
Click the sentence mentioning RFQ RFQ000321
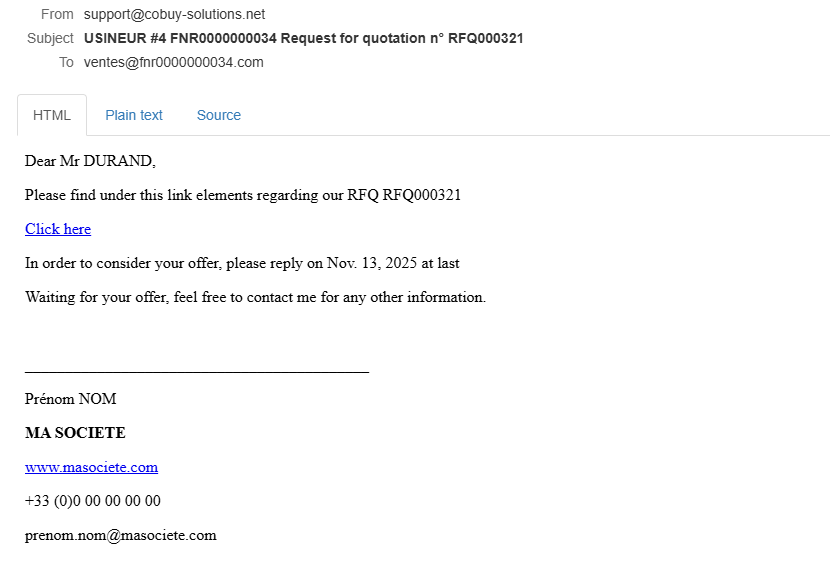point(243,195)
